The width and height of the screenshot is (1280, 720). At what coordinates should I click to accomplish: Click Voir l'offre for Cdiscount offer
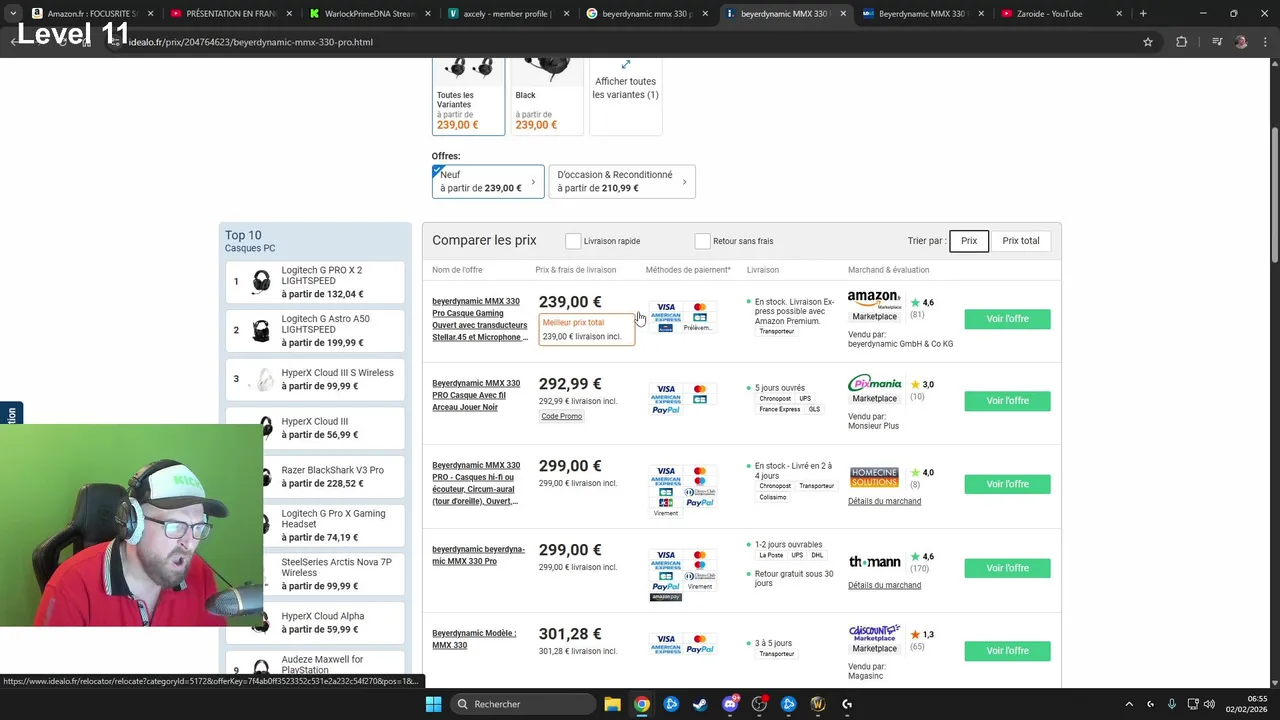1007,651
